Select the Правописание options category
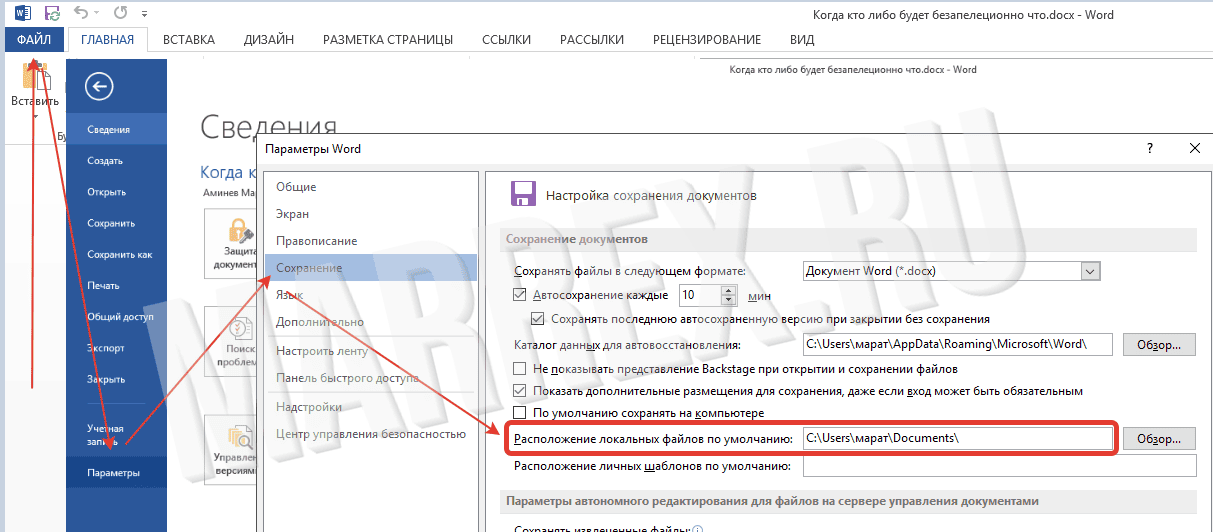 [371, 241]
